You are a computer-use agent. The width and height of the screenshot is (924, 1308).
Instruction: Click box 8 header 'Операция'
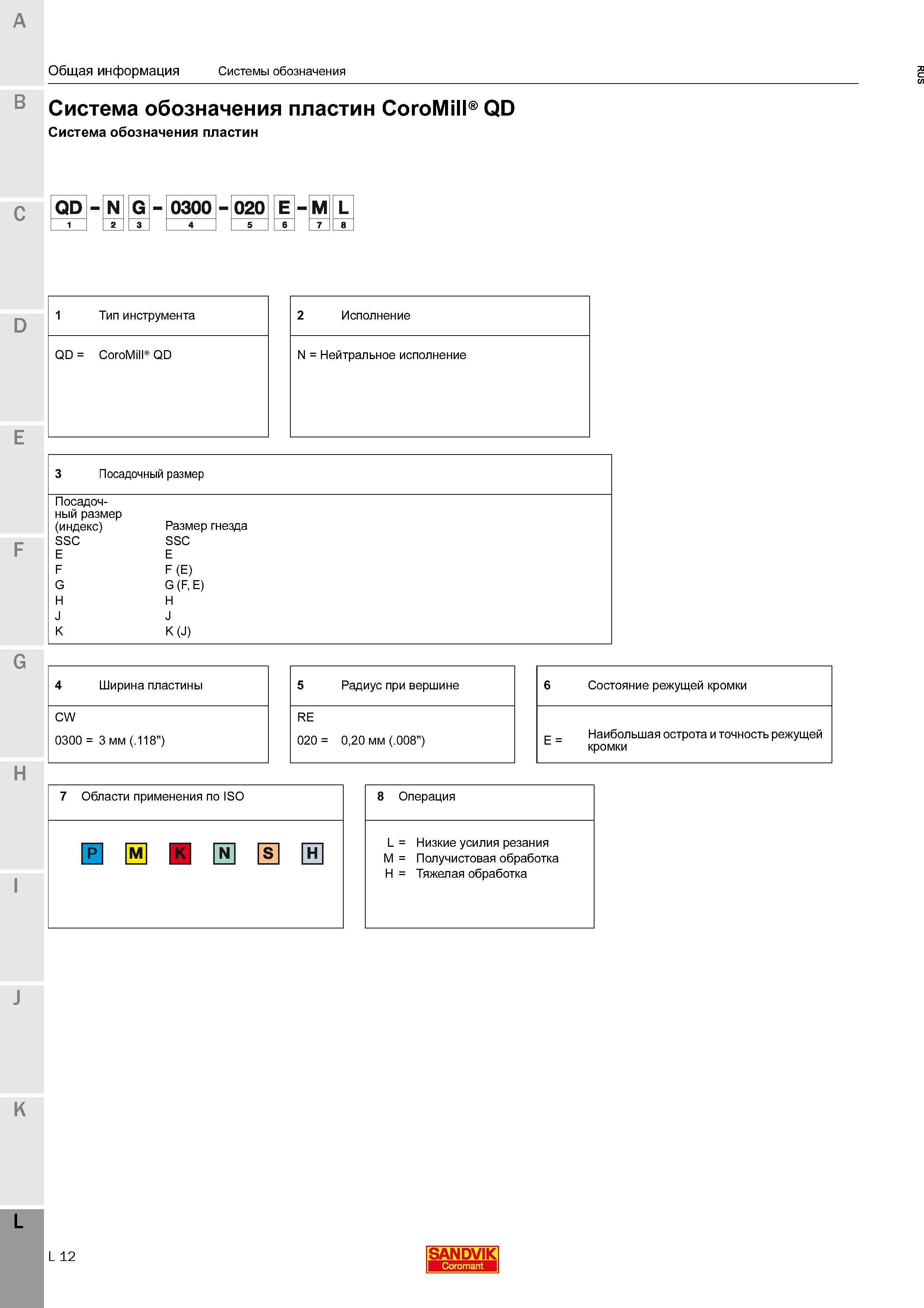pos(427,796)
